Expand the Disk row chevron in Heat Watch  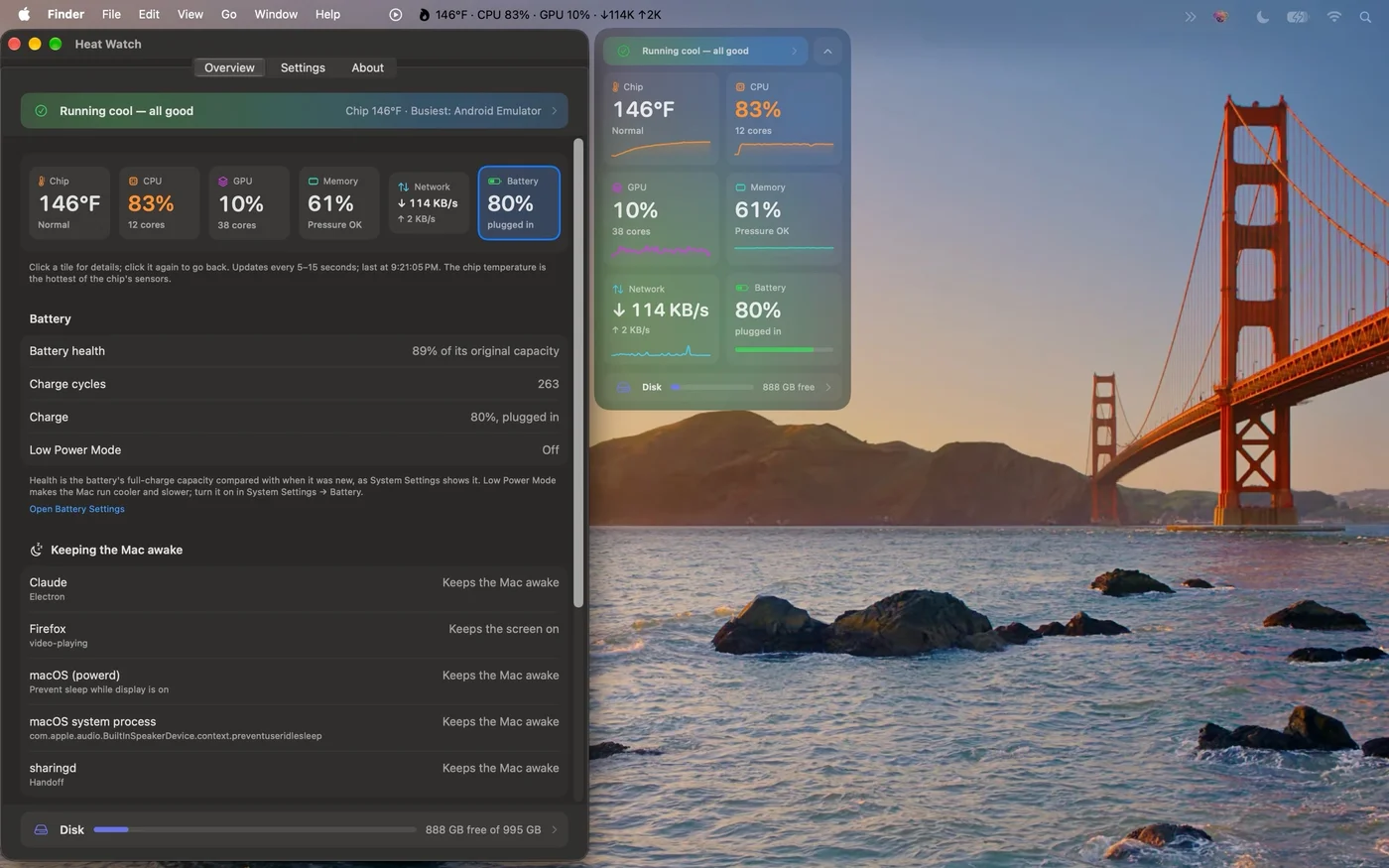554,829
